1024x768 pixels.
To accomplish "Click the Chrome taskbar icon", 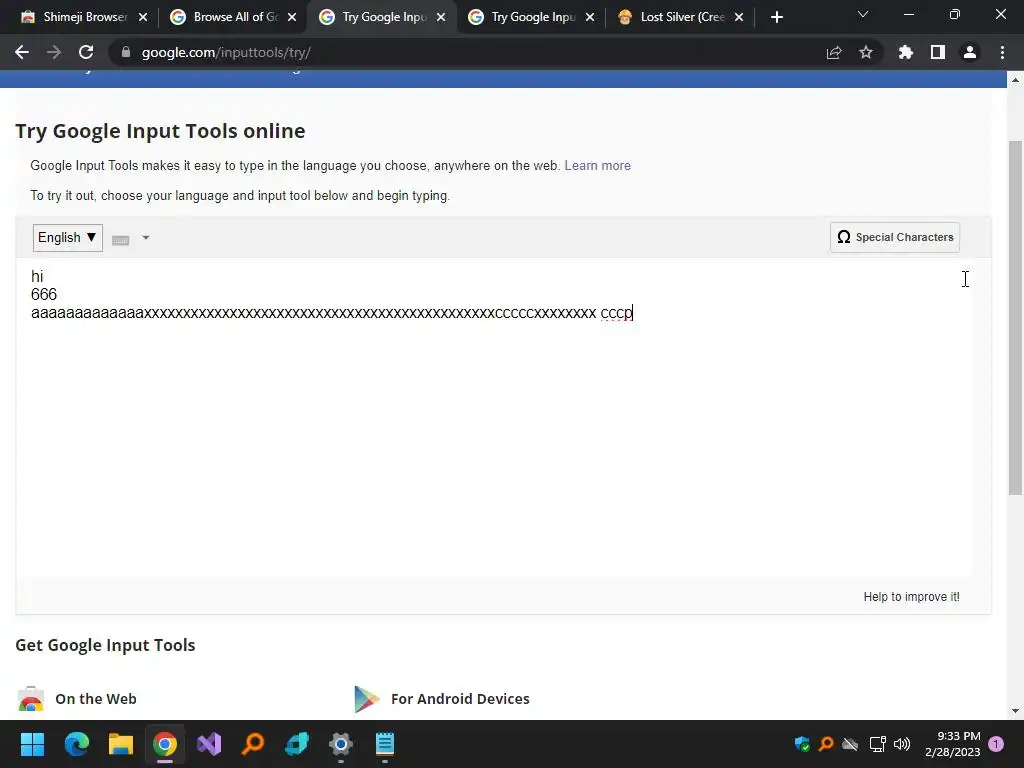I will coord(165,744).
